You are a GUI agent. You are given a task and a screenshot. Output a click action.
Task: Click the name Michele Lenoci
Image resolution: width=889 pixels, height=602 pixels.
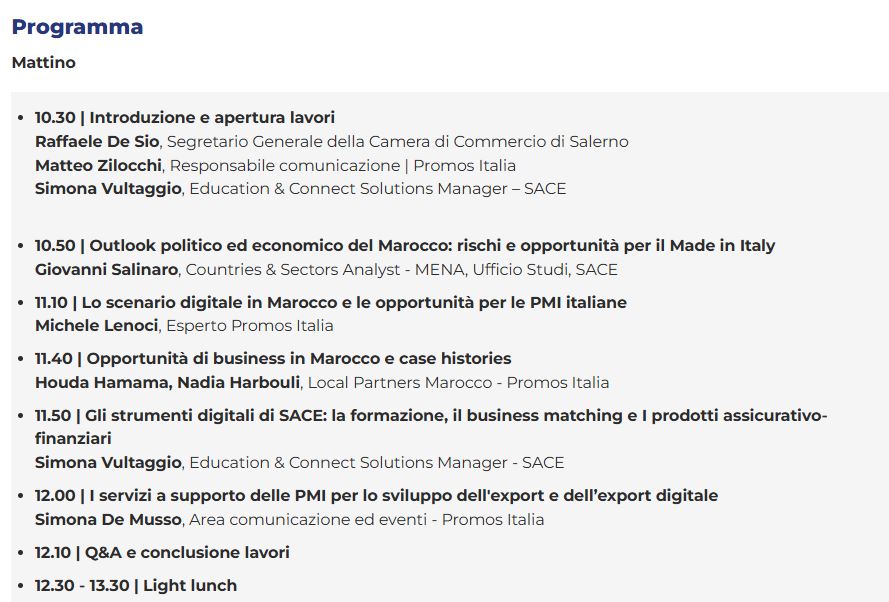tap(97, 325)
